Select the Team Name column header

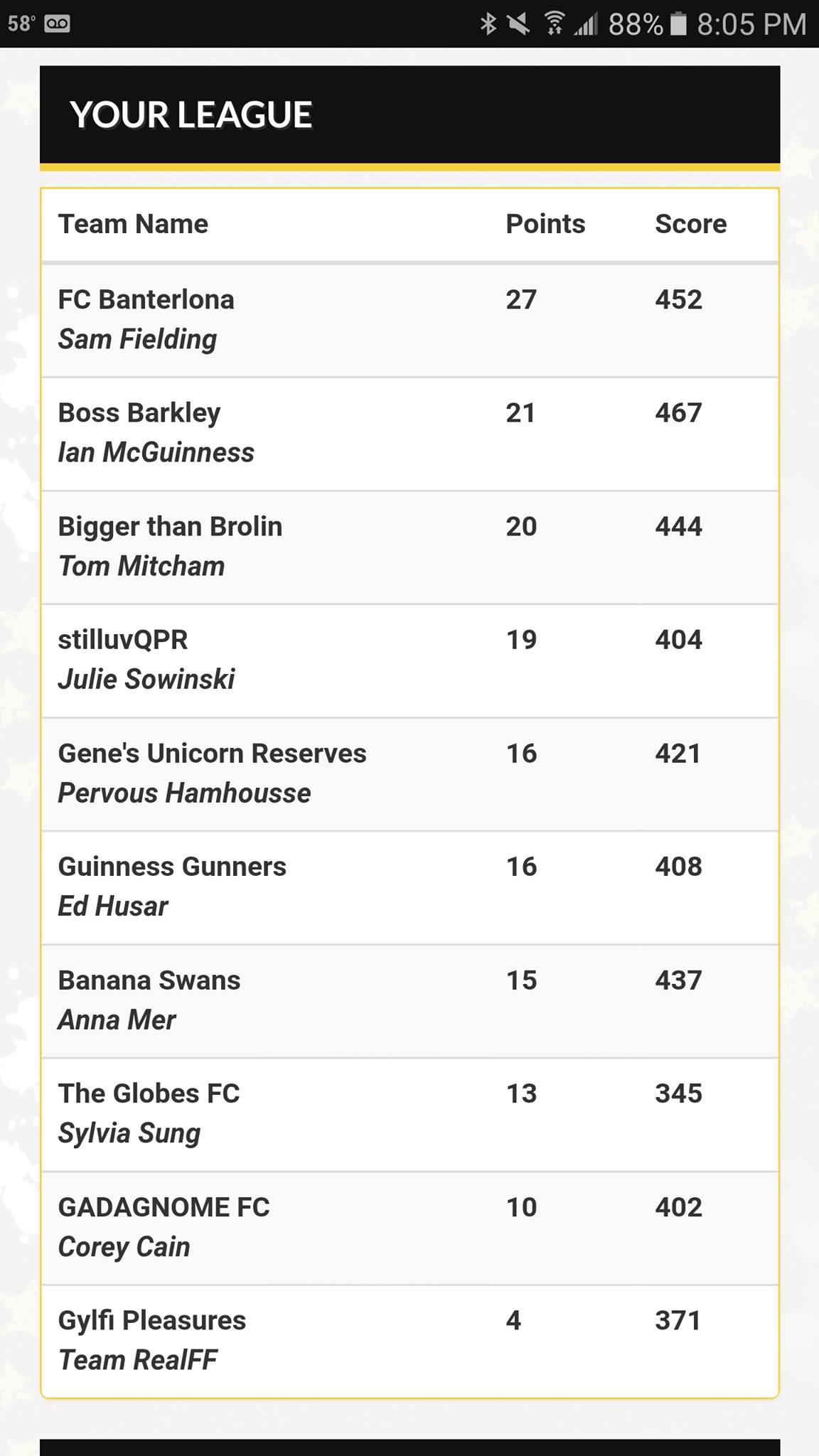(x=133, y=224)
